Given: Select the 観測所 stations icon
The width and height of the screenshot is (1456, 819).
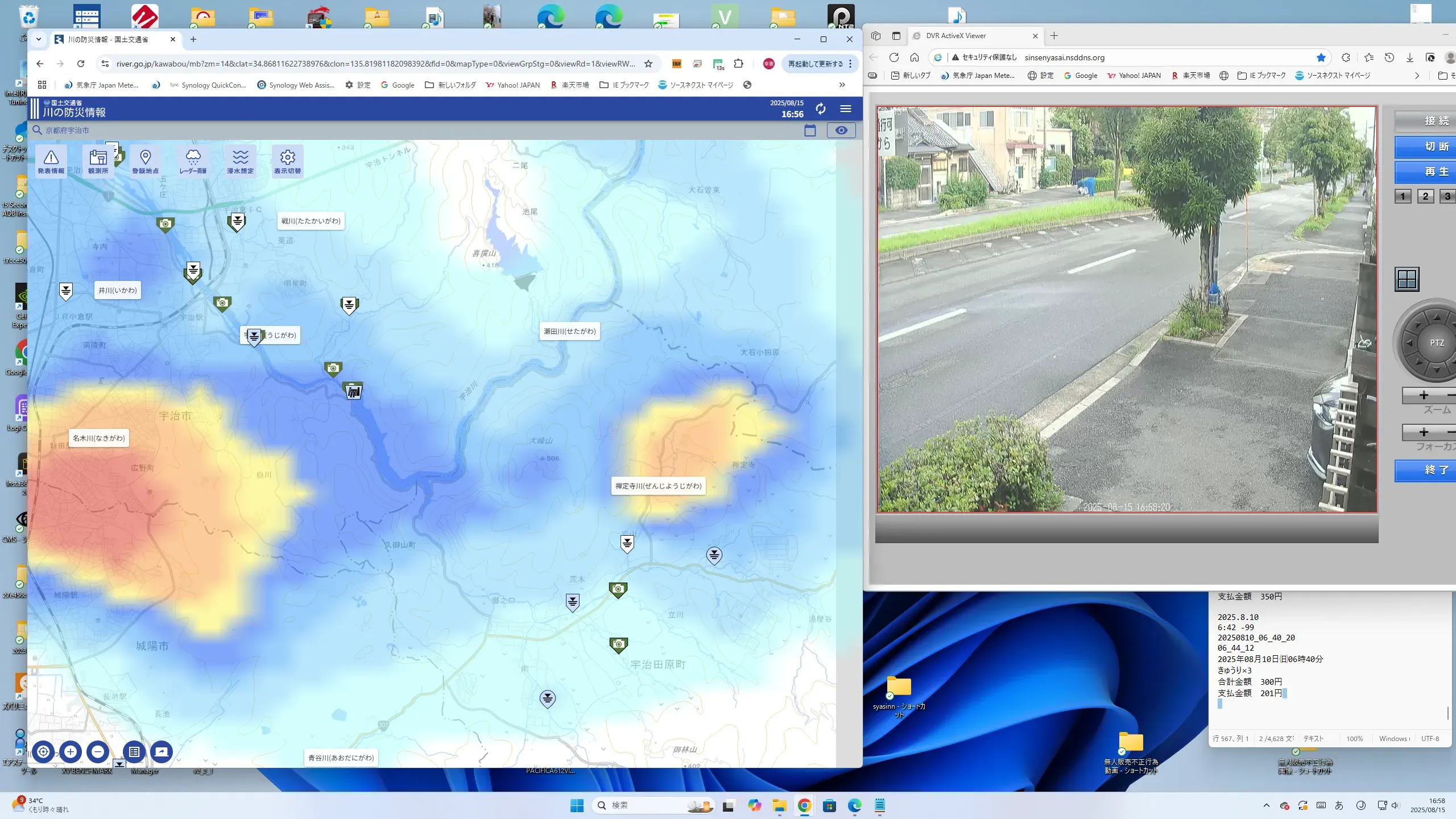Looking at the screenshot, I should 98,161.
